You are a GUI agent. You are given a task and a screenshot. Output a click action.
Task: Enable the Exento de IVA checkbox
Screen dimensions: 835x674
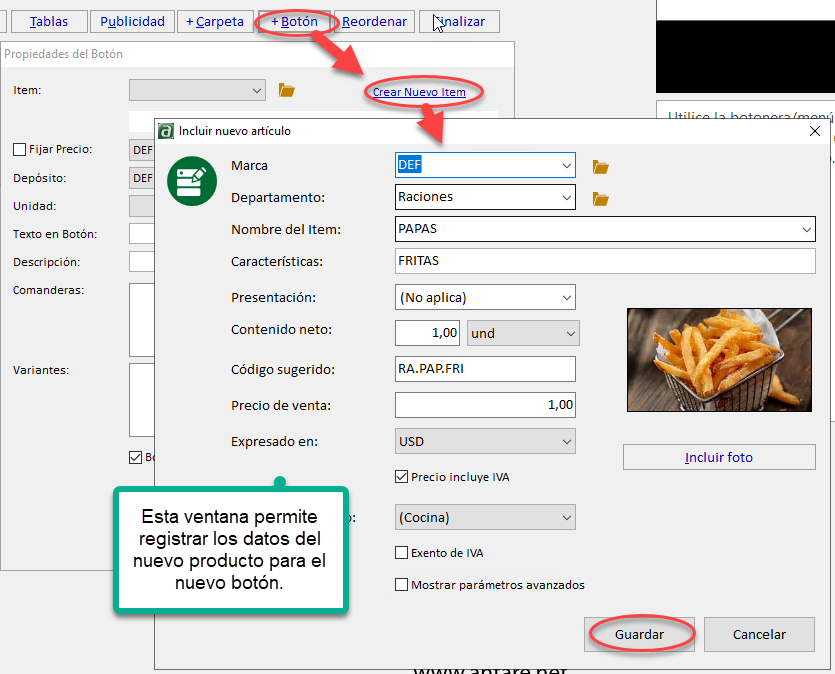402,553
